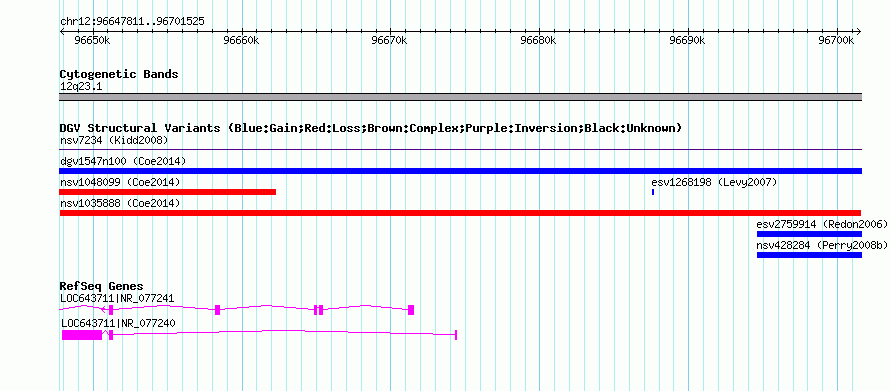Click the short red nsv1048099 loss bar
This screenshot has width=890, height=391.
(167, 192)
